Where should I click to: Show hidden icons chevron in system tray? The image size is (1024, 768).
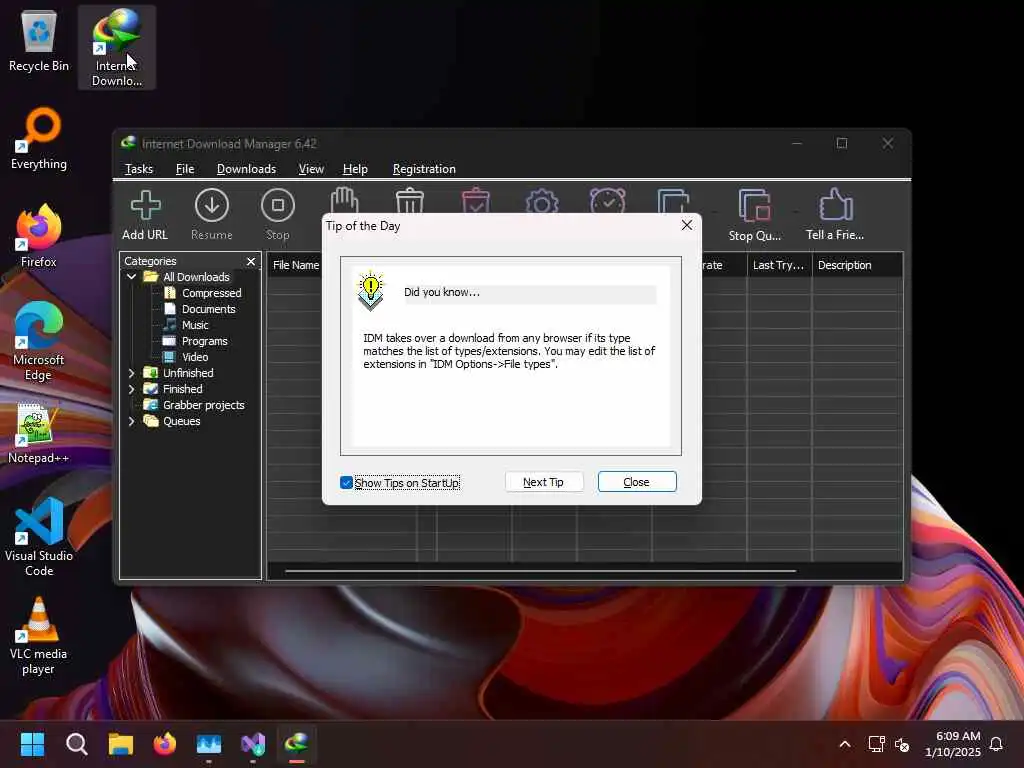coord(844,744)
